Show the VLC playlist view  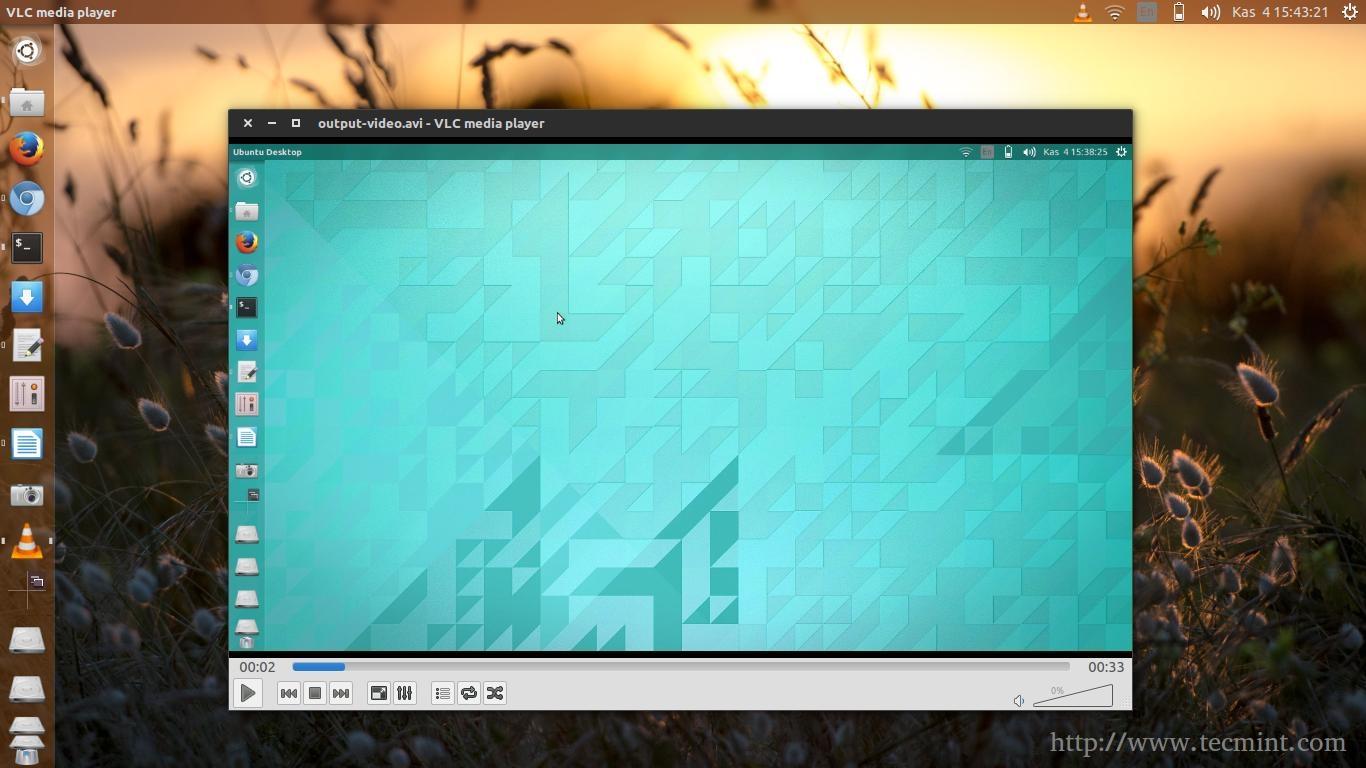(x=443, y=693)
